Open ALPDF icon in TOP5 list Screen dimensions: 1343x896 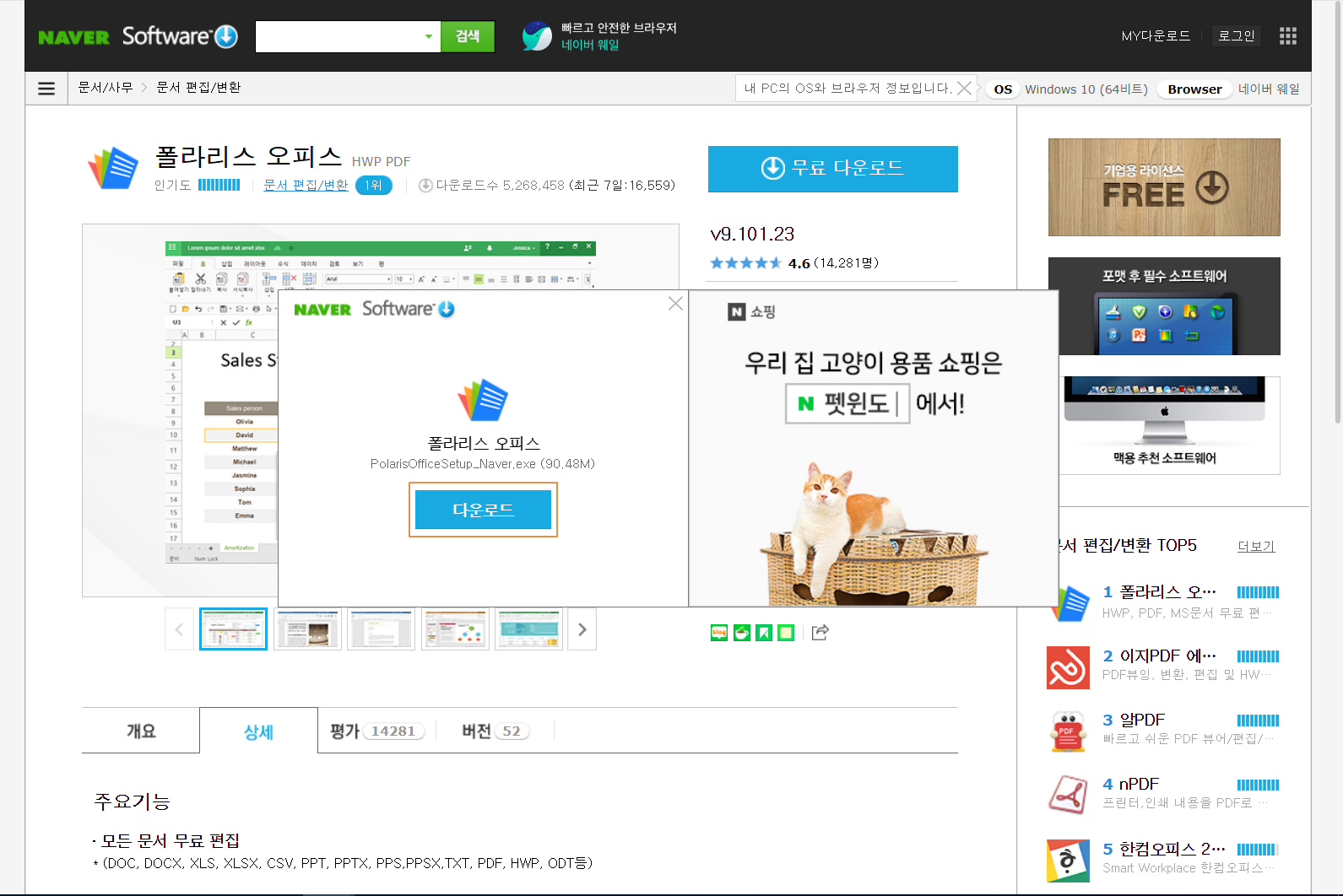(1068, 731)
